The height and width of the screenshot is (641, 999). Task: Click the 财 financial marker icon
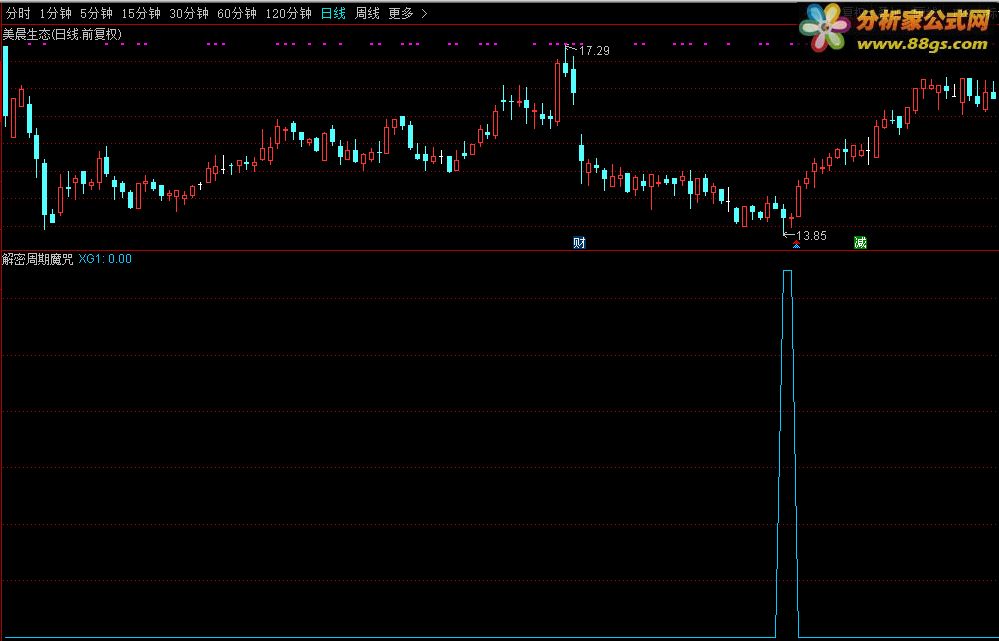tap(579, 242)
